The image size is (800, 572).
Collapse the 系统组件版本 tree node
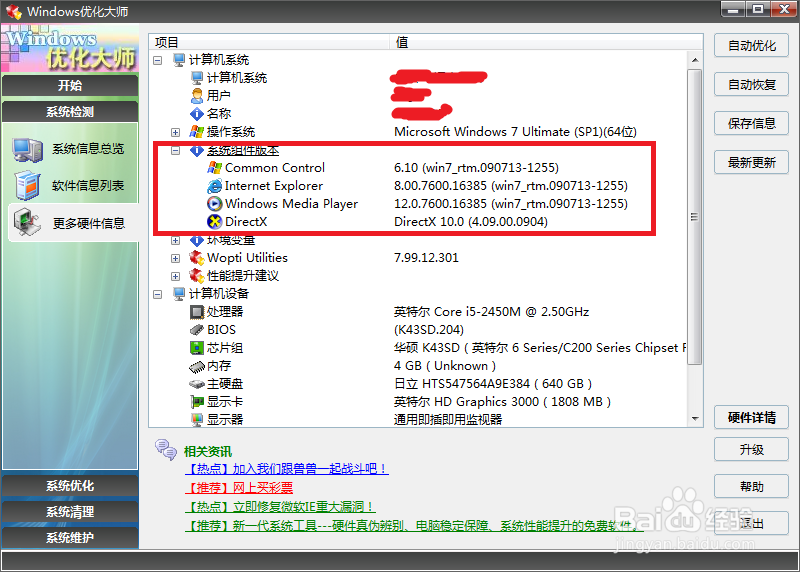(x=176, y=151)
